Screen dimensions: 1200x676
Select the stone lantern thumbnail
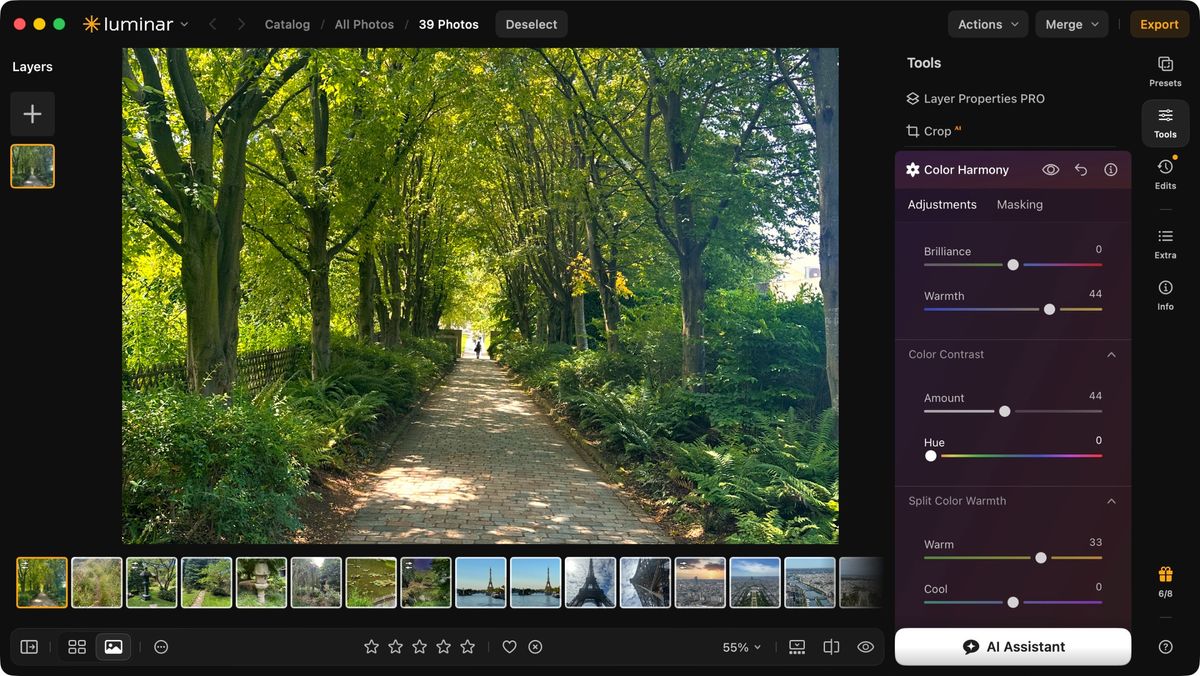click(261, 583)
